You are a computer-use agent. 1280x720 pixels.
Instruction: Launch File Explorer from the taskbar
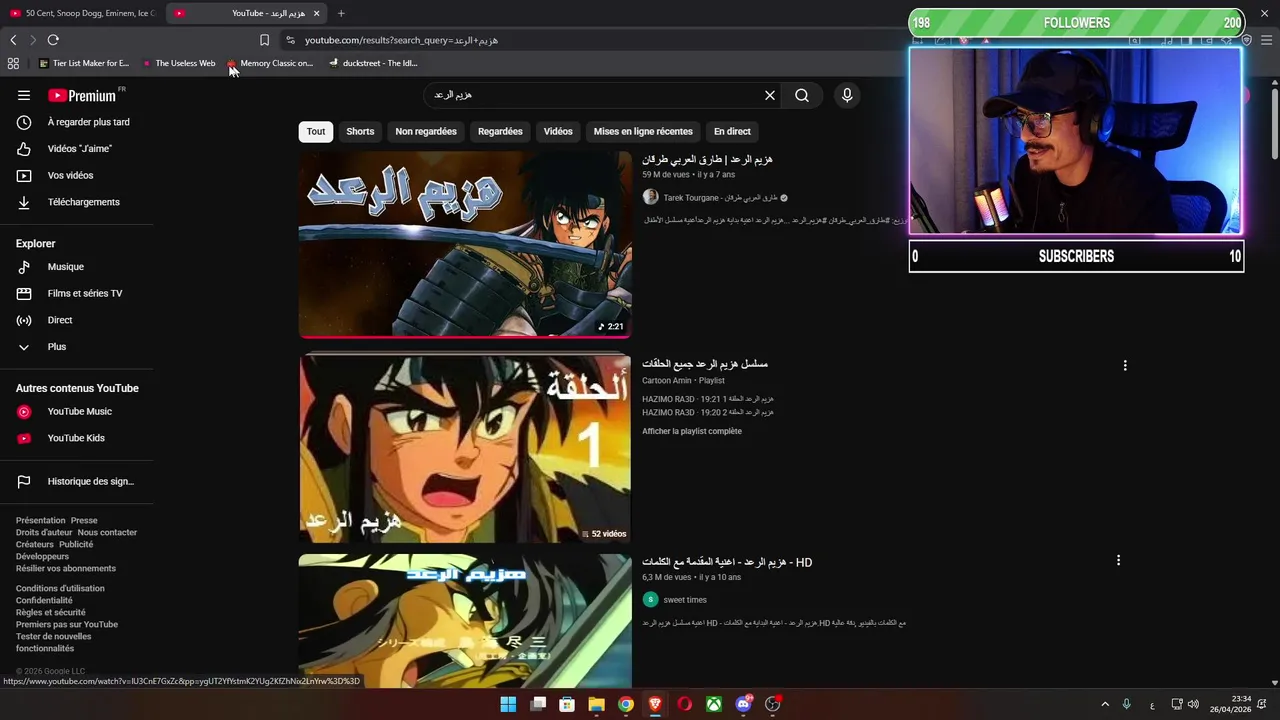pyautogui.click(x=597, y=704)
